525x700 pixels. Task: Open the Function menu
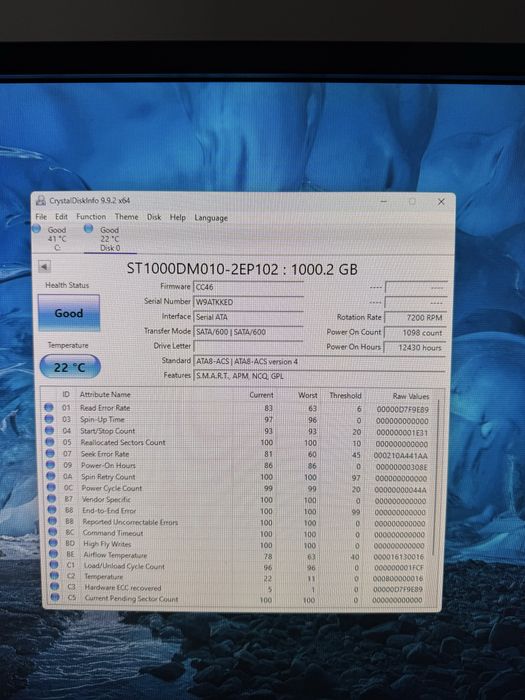pos(91,217)
